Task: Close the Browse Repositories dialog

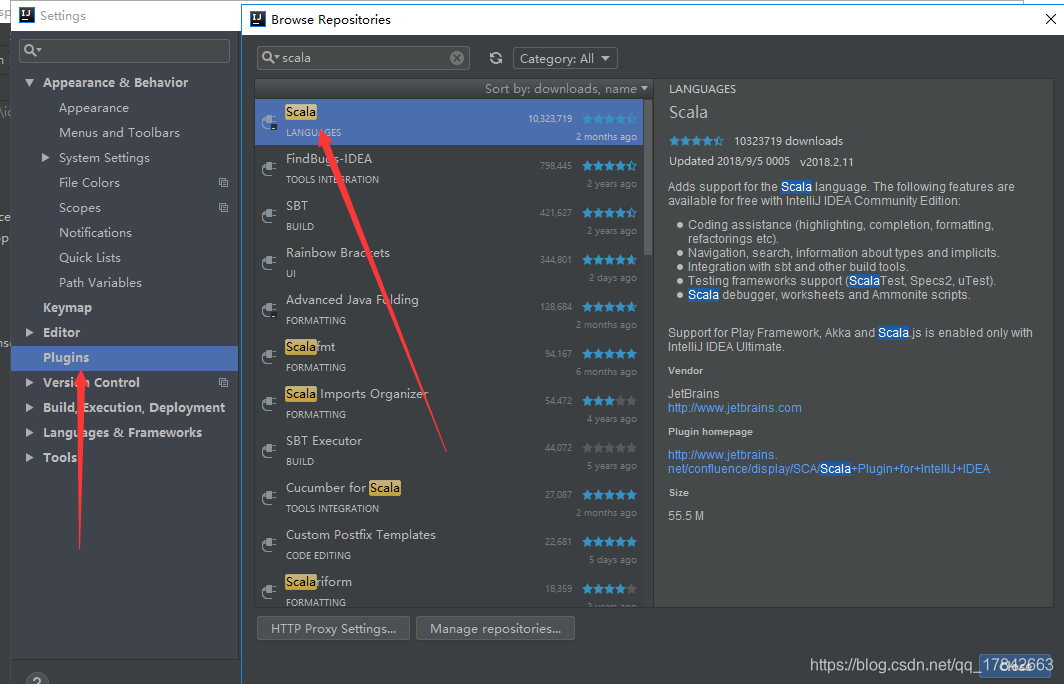Action: coord(1050,19)
